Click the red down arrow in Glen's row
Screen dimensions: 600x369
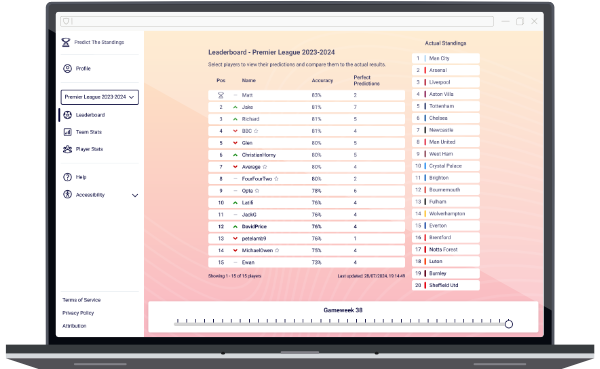pos(235,143)
